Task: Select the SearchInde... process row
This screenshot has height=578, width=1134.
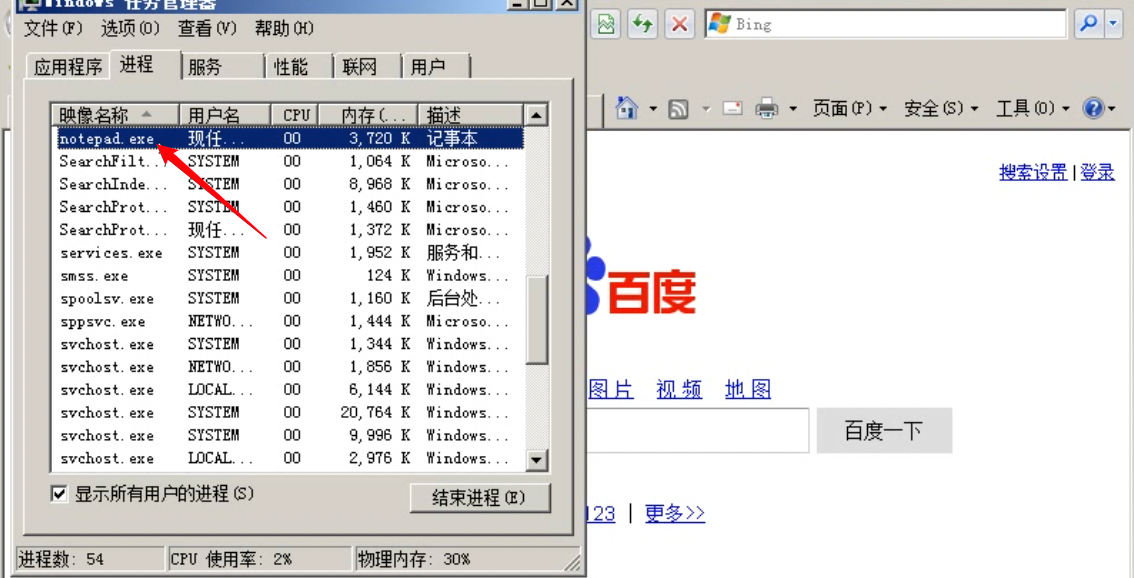Action: 290,184
